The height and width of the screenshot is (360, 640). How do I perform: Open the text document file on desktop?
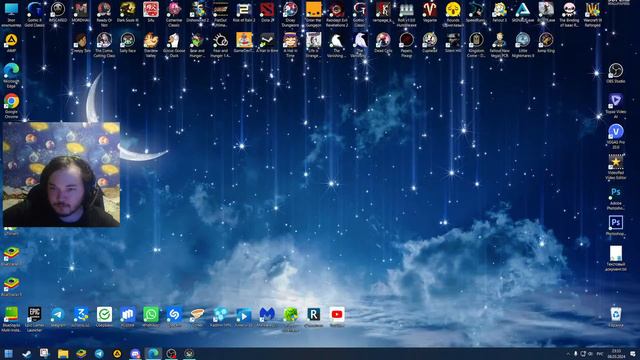point(616,258)
